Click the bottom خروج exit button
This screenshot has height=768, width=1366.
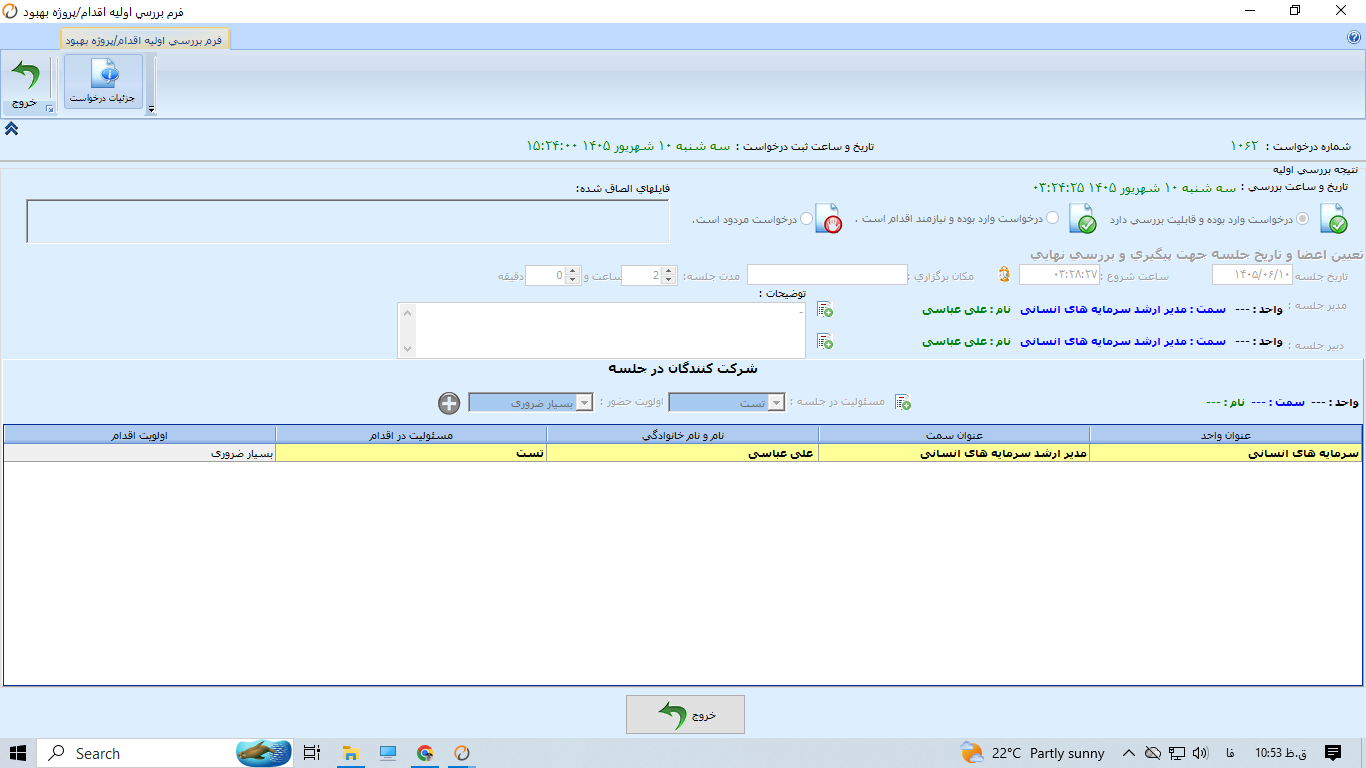[x=685, y=715]
